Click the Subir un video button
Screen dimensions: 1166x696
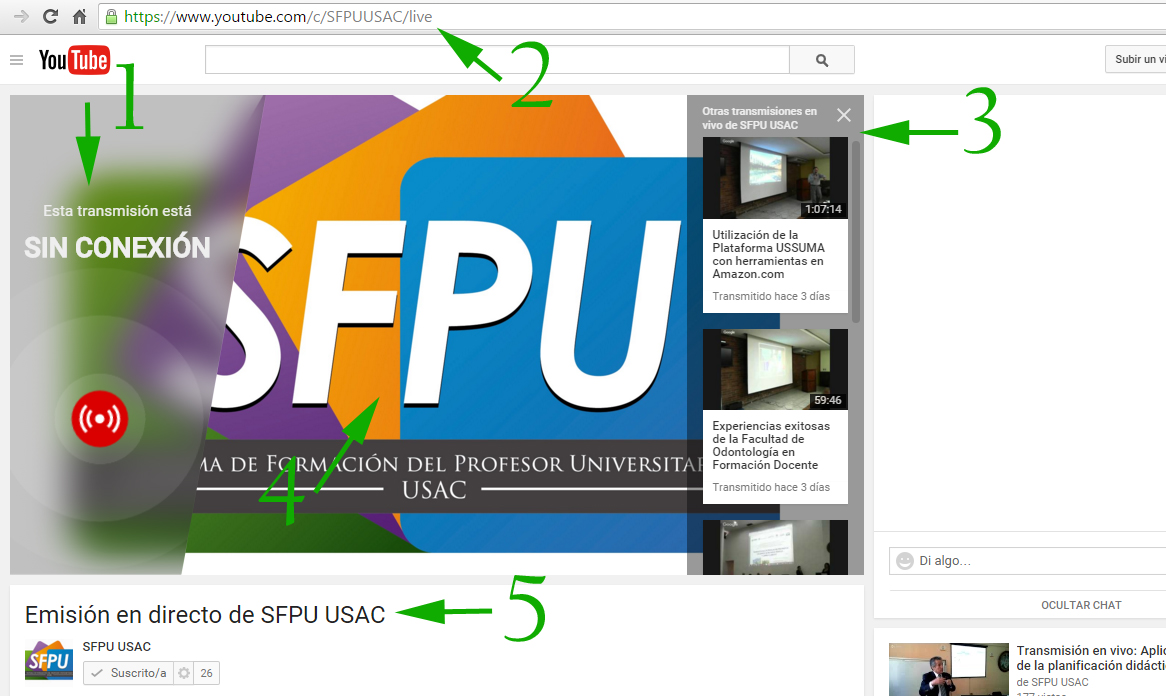tap(1136, 59)
